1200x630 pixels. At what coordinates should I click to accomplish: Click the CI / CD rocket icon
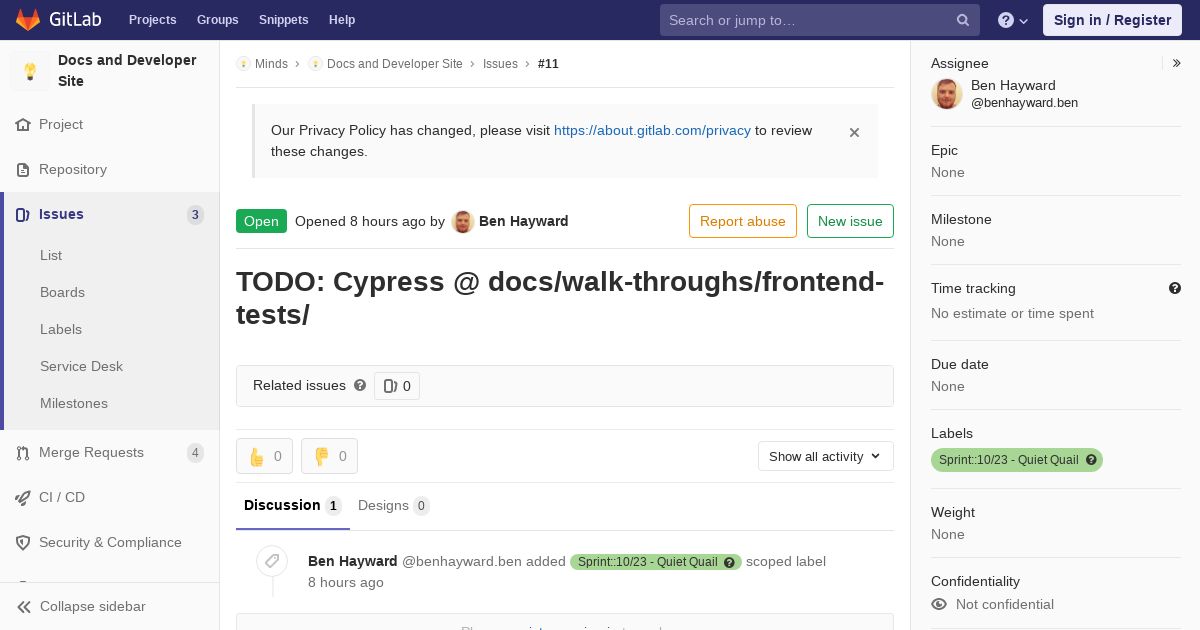tap(23, 498)
